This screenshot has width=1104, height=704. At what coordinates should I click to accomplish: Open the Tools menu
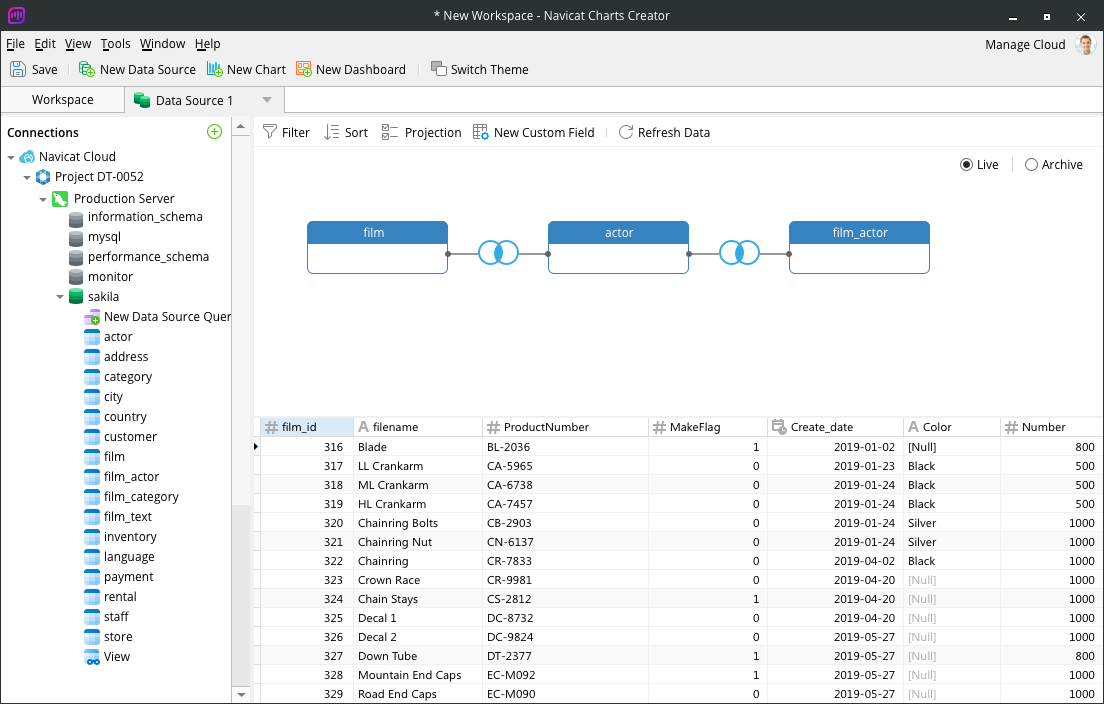115,44
